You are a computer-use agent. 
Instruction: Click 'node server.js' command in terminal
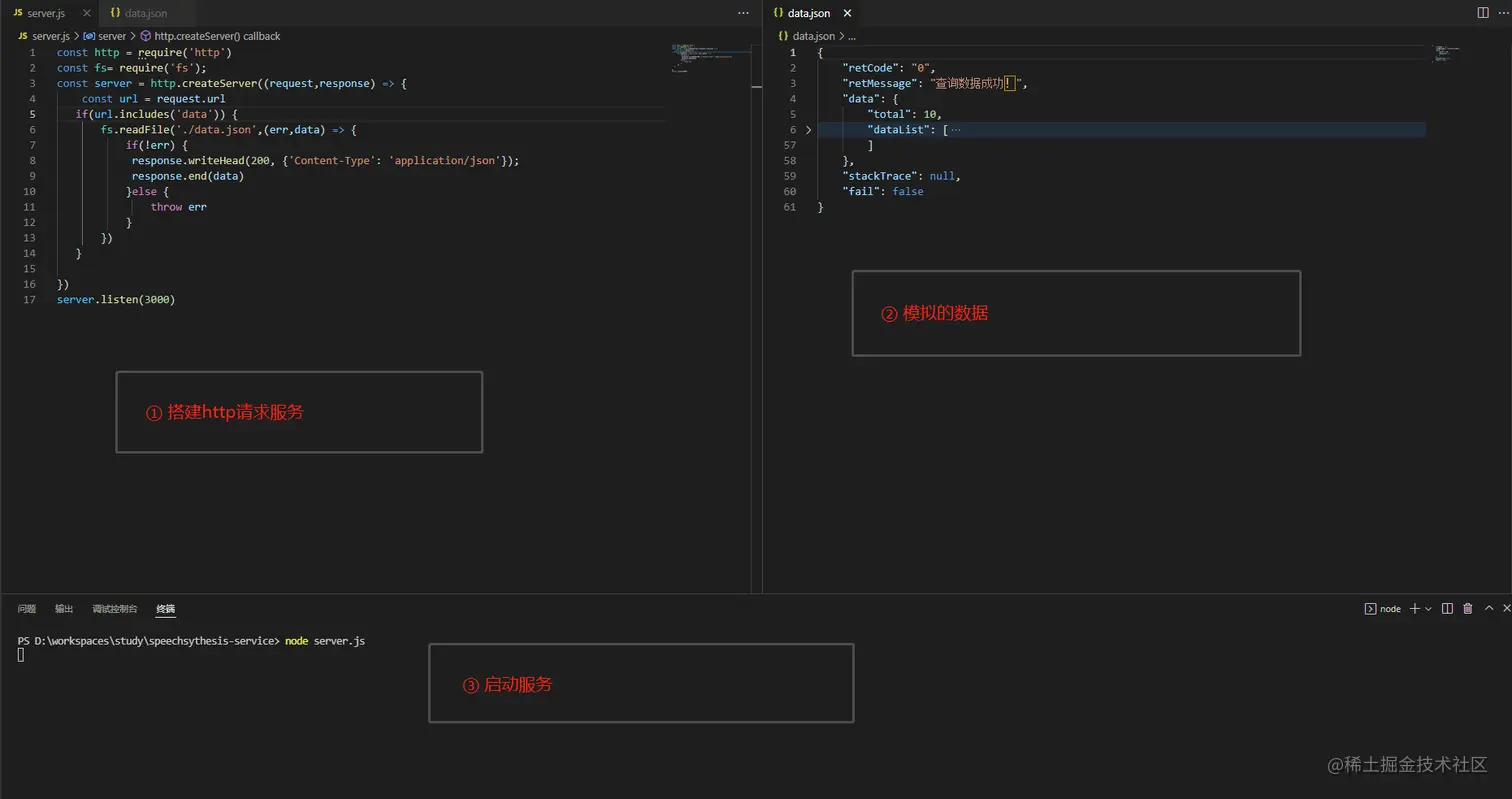tap(325, 641)
